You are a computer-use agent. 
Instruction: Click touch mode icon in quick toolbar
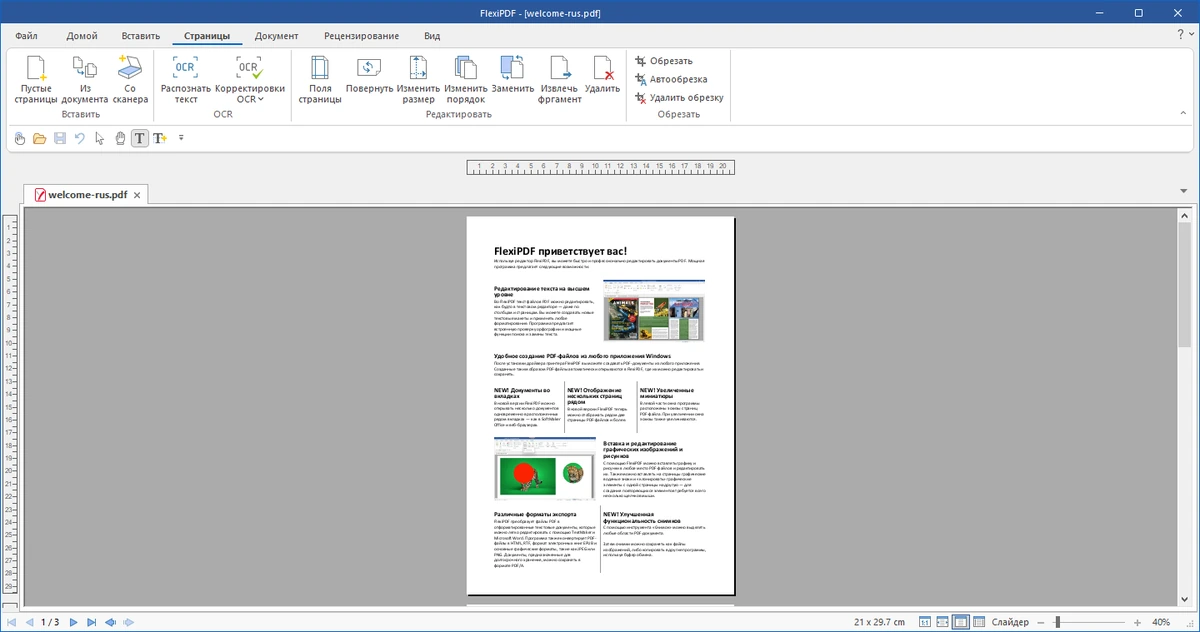19,138
